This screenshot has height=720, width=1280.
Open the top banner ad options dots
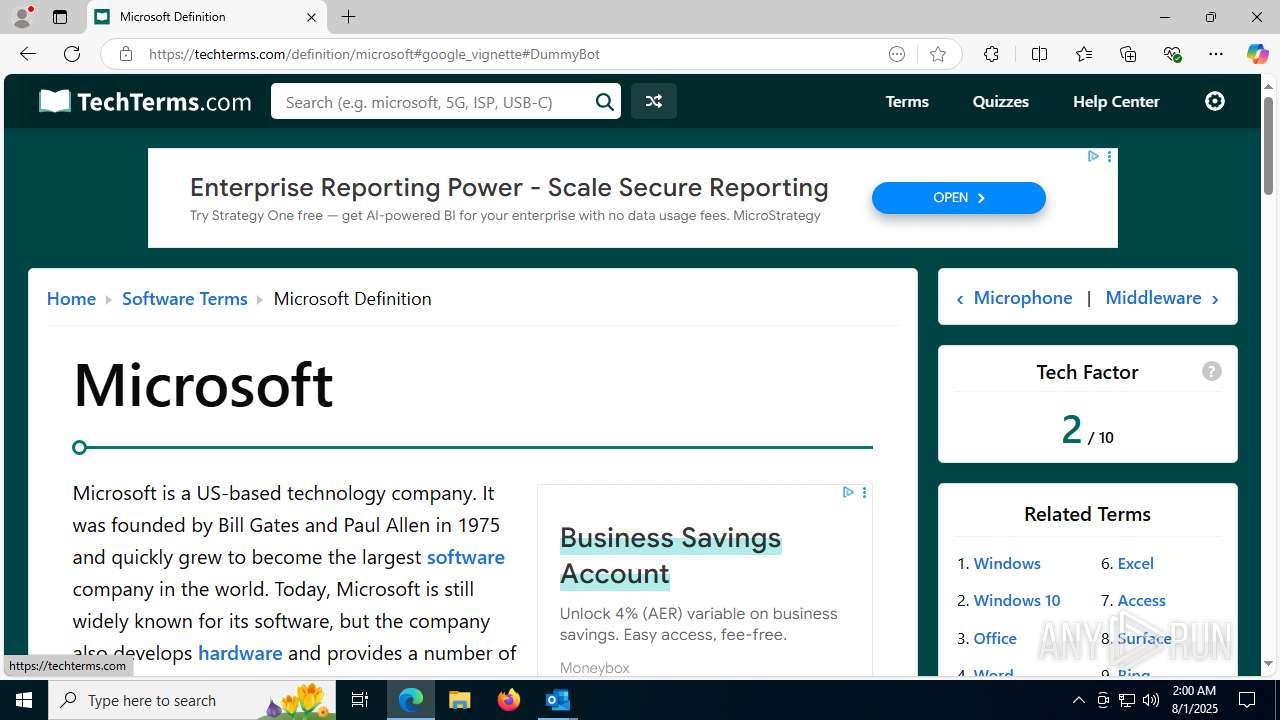1109,156
